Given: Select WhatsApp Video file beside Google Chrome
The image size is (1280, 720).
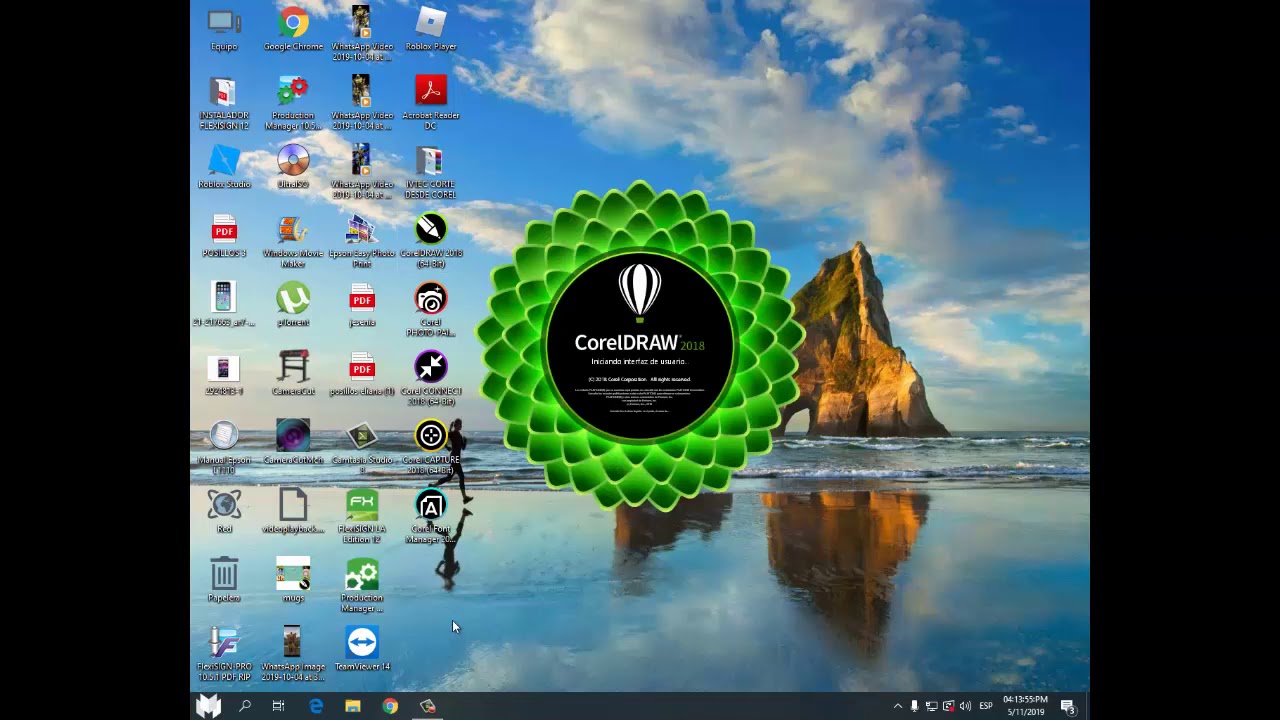Looking at the screenshot, I should [362, 34].
